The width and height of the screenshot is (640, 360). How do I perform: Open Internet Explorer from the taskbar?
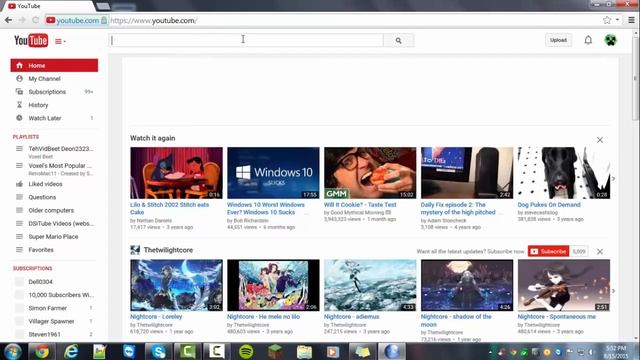71,351
